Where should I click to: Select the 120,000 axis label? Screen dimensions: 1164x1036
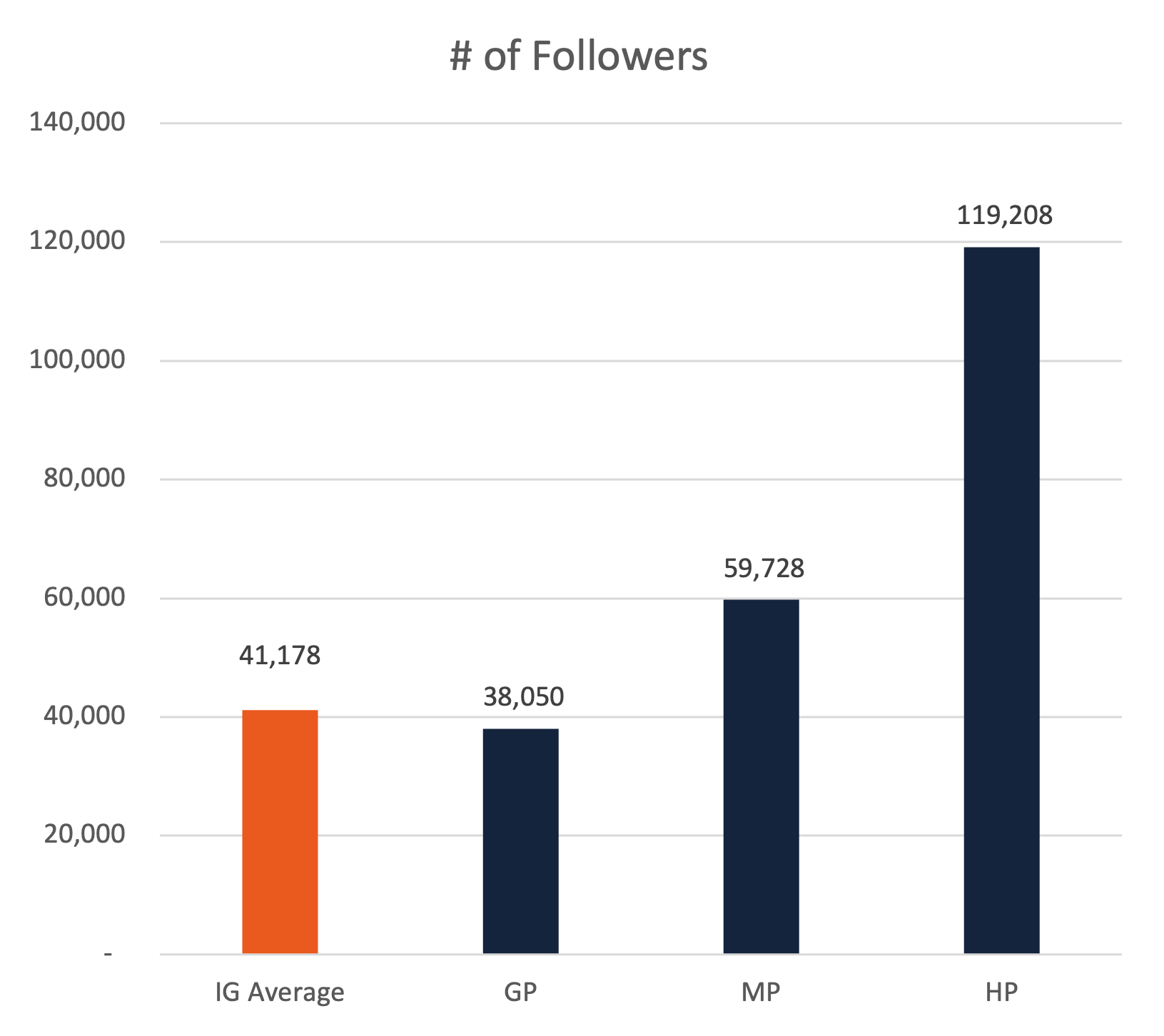77,241
